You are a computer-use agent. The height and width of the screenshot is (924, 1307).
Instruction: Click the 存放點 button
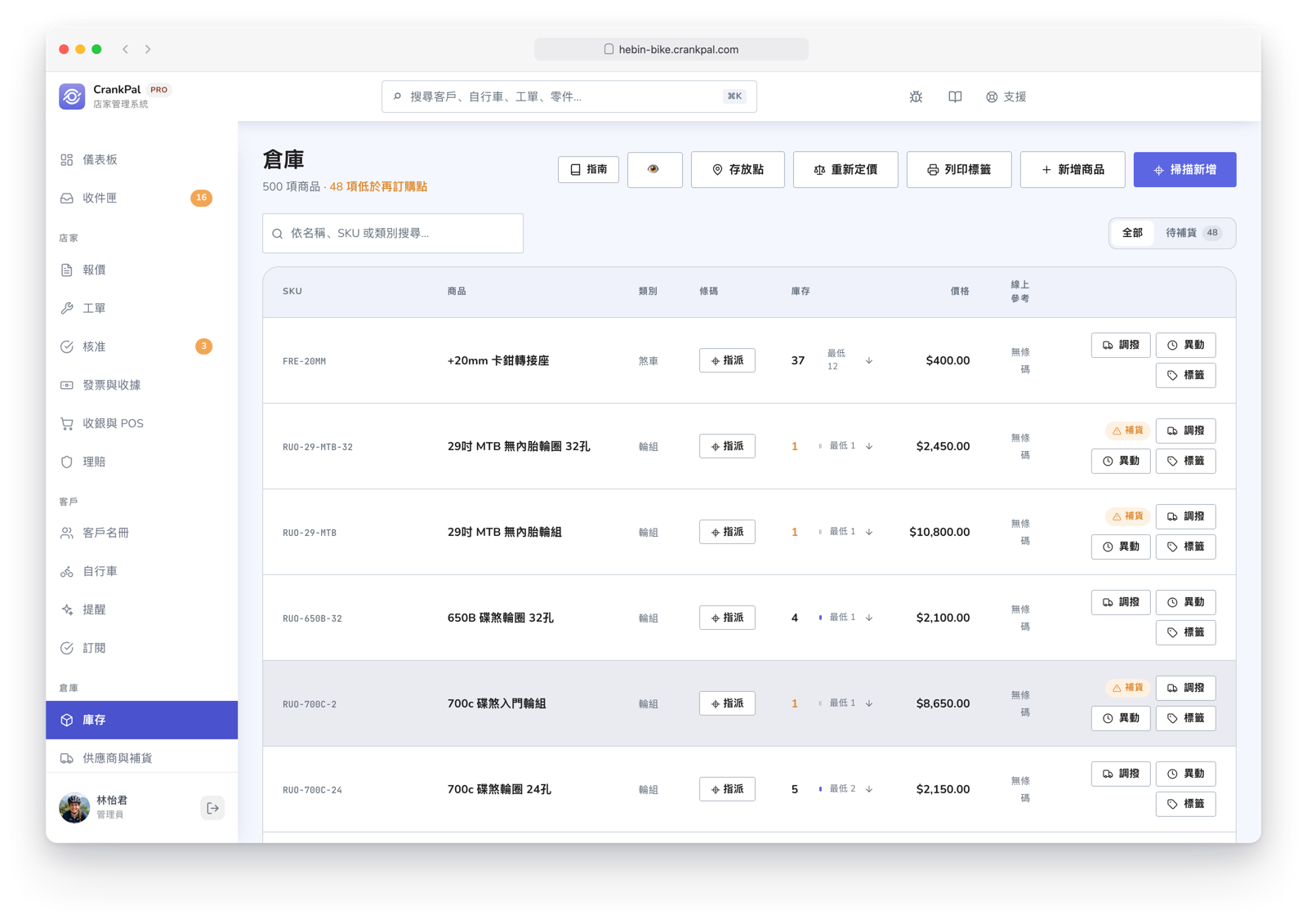[738, 169]
